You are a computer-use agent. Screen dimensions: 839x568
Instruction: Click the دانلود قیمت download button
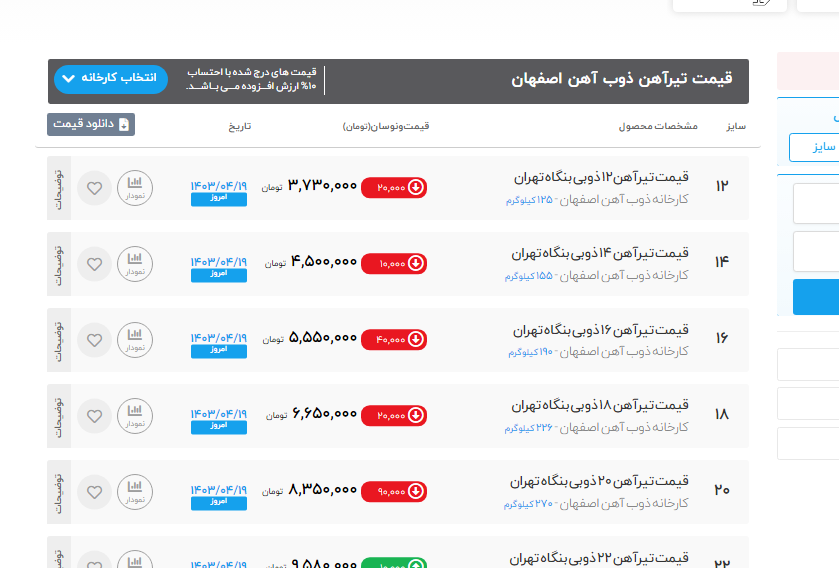coord(91,125)
